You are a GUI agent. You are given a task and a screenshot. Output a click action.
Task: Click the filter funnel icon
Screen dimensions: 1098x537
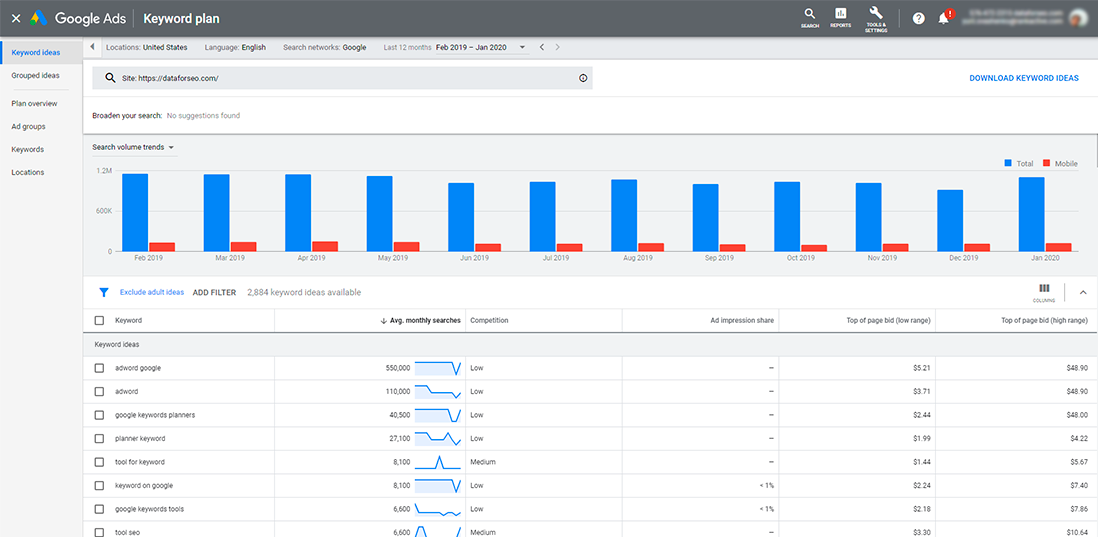[x=104, y=292]
